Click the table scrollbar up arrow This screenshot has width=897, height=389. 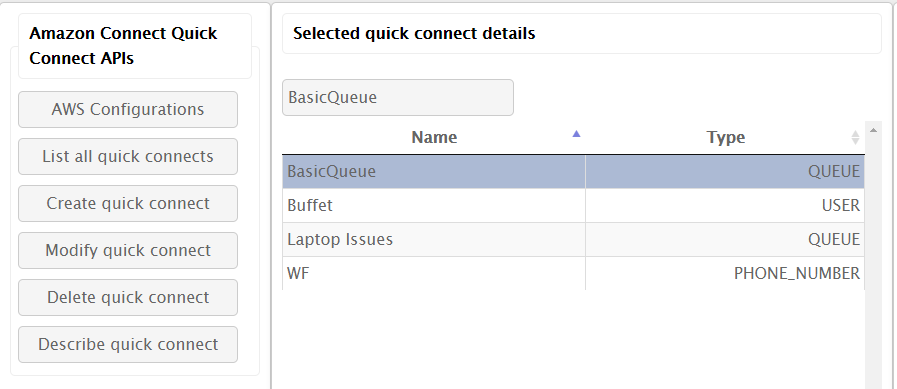[x=873, y=130]
